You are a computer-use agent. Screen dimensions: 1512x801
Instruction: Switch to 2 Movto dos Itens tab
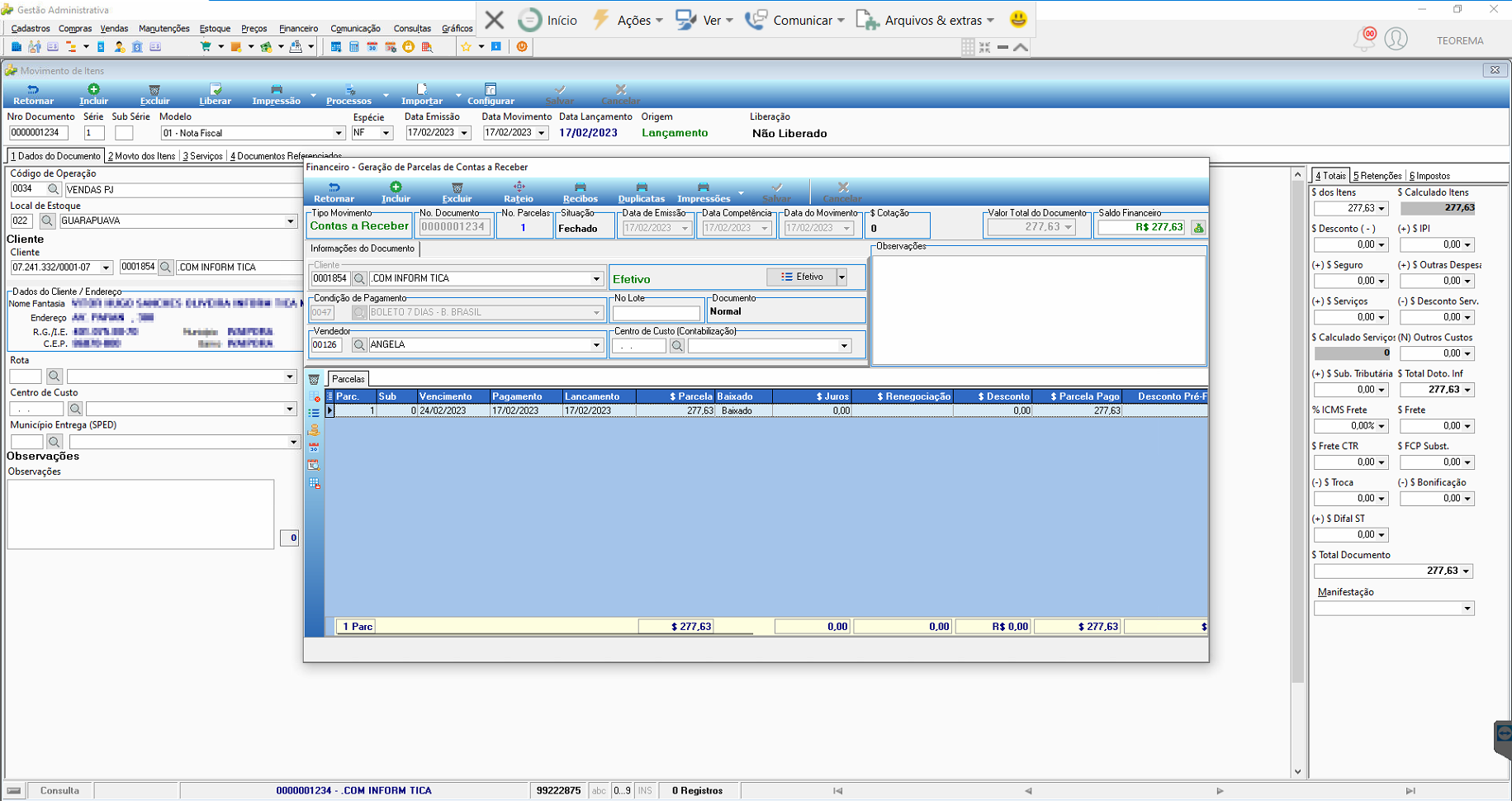pyautogui.click(x=142, y=156)
